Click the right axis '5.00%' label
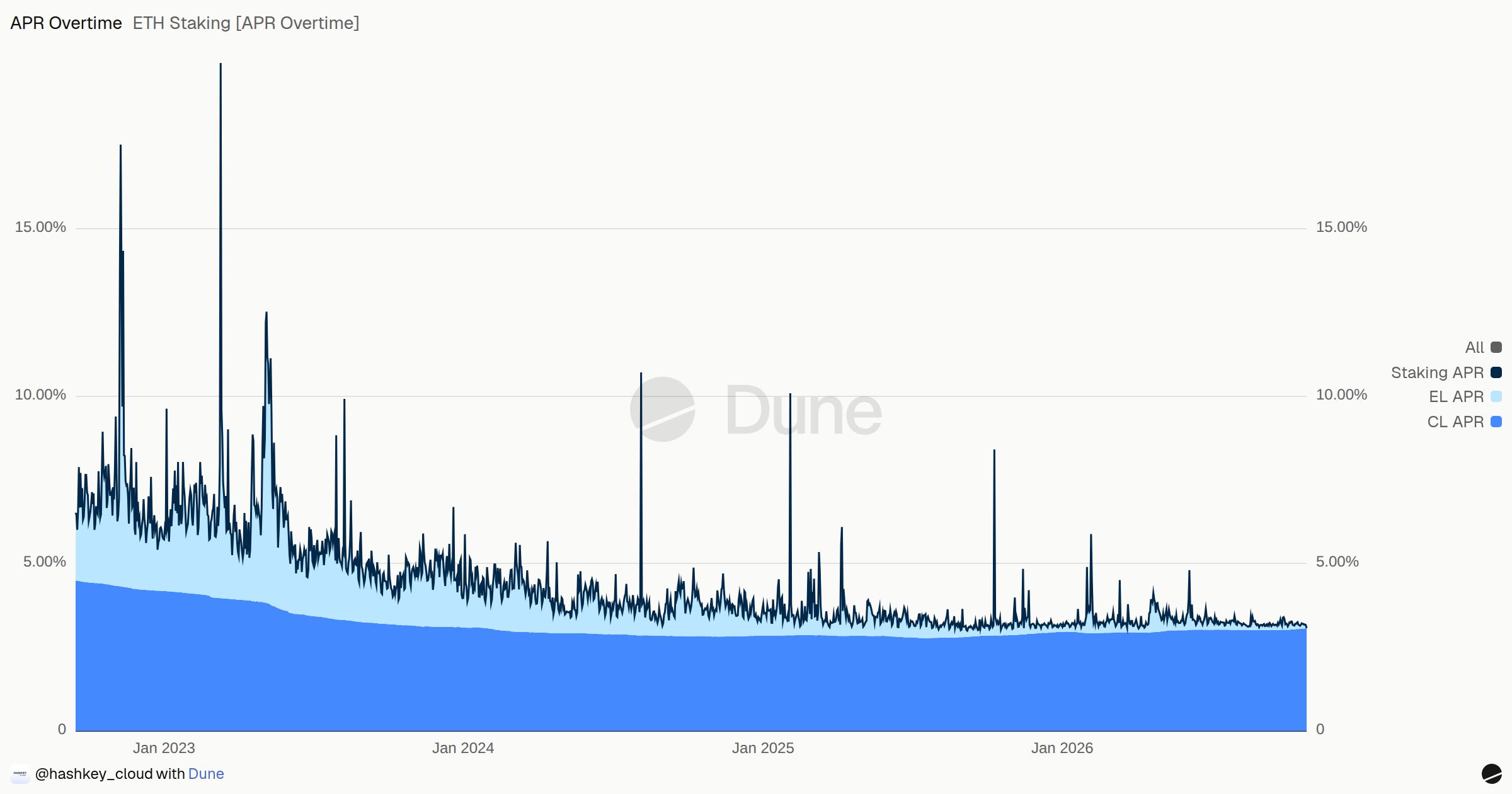Screen dimensions: 1512x794 [x=1337, y=561]
